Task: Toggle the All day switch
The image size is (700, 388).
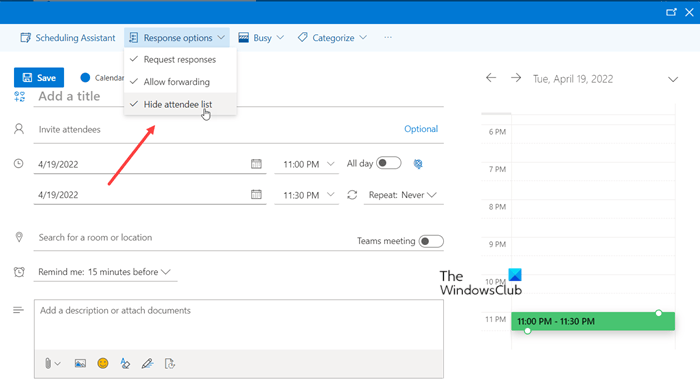Action: [388, 163]
